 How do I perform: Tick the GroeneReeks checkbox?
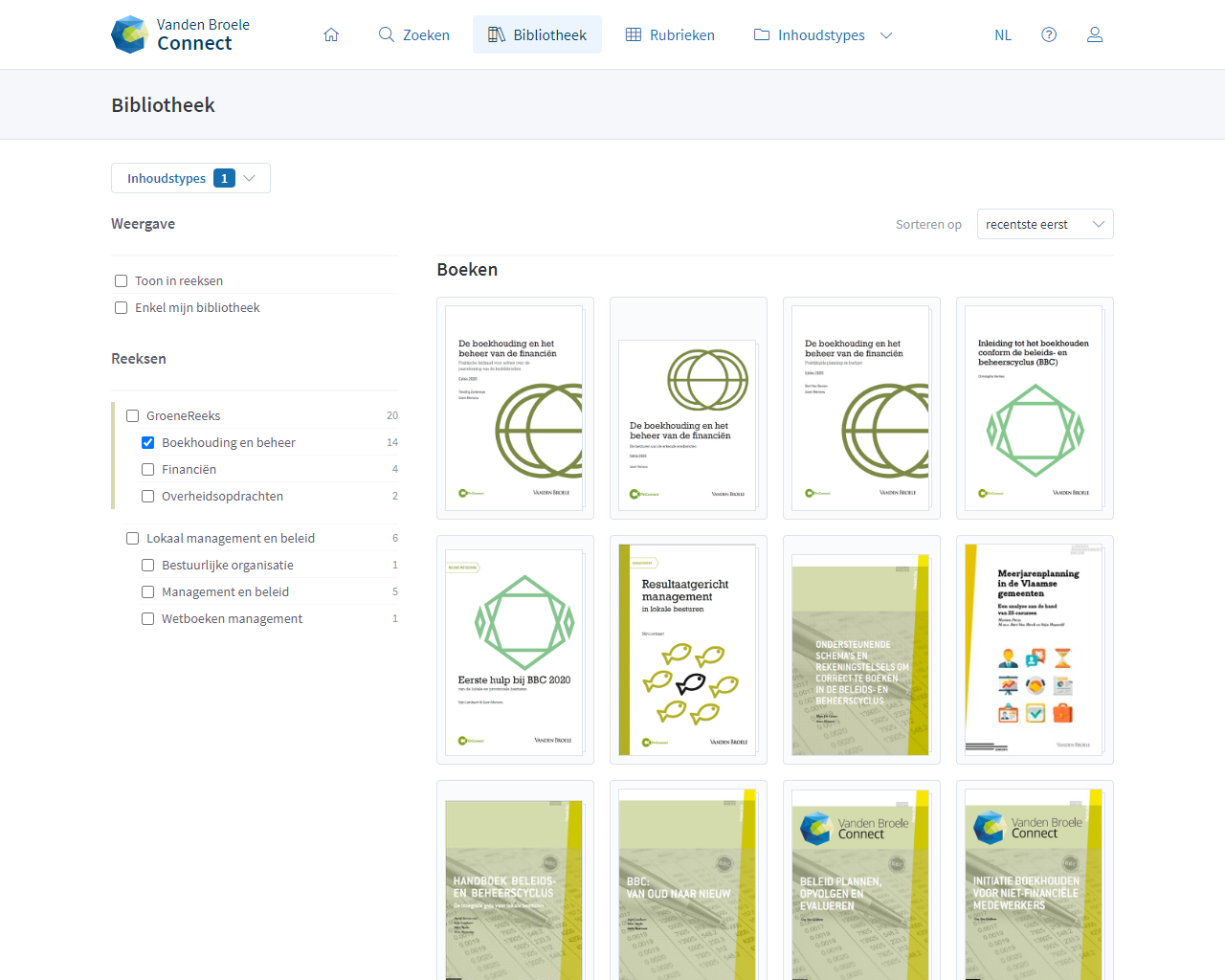point(132,415)
